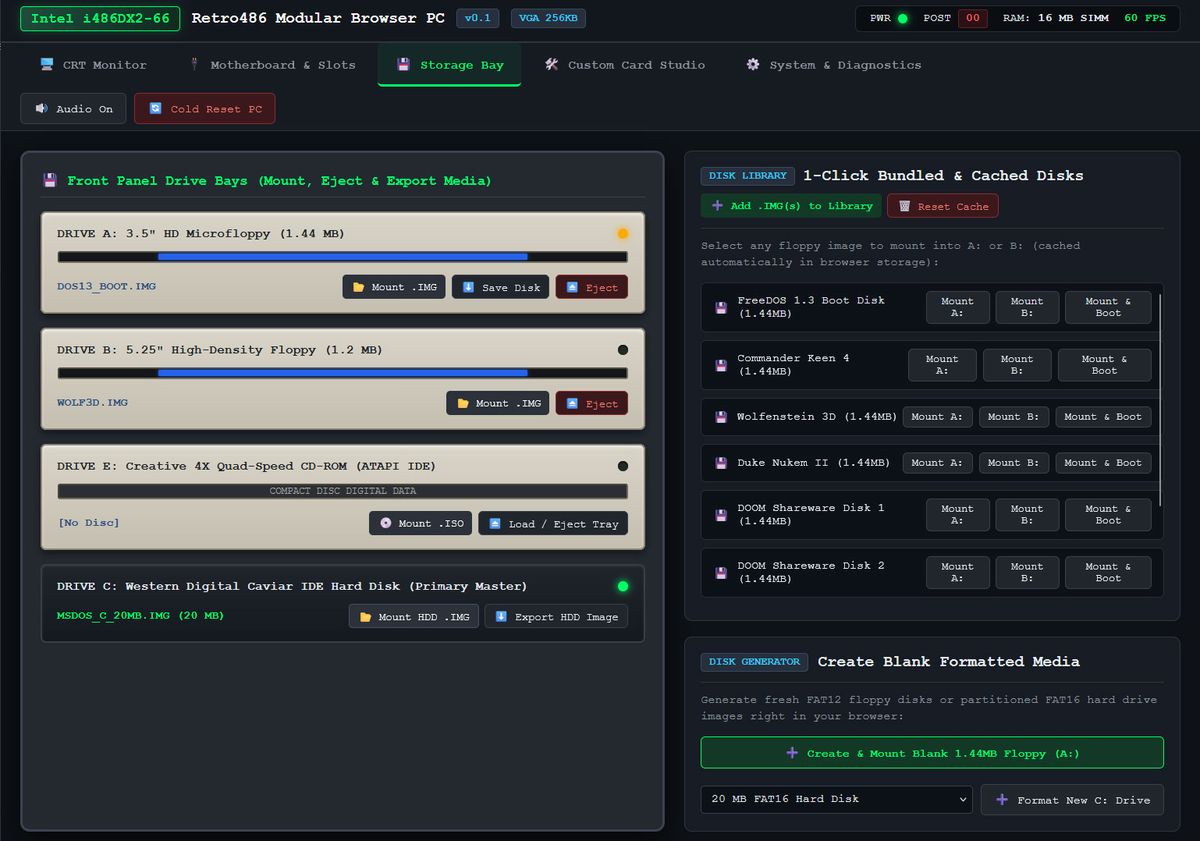
Task: Export the HDD image from Drive C
Action: point(557,616)
